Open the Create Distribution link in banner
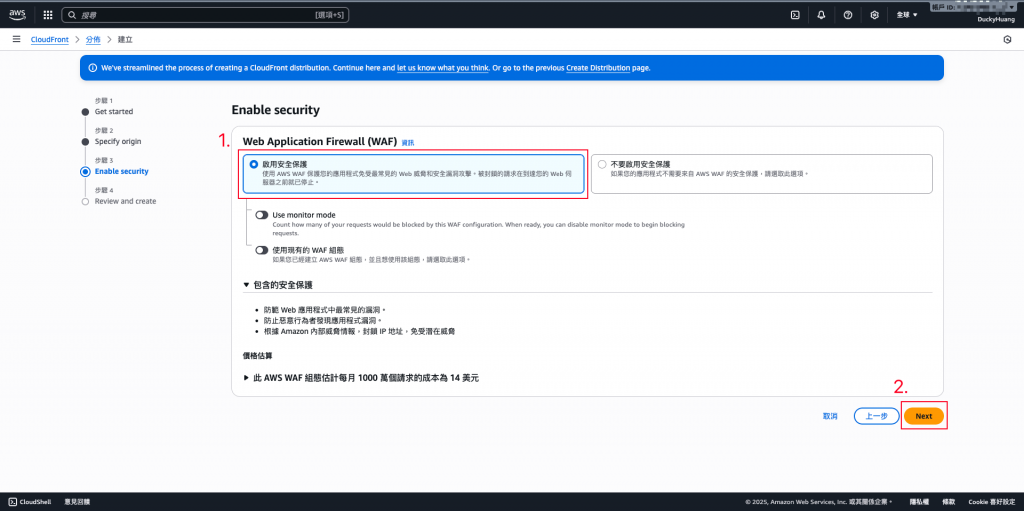Viewport: 1024px width, 511px height. pos(598,67)
